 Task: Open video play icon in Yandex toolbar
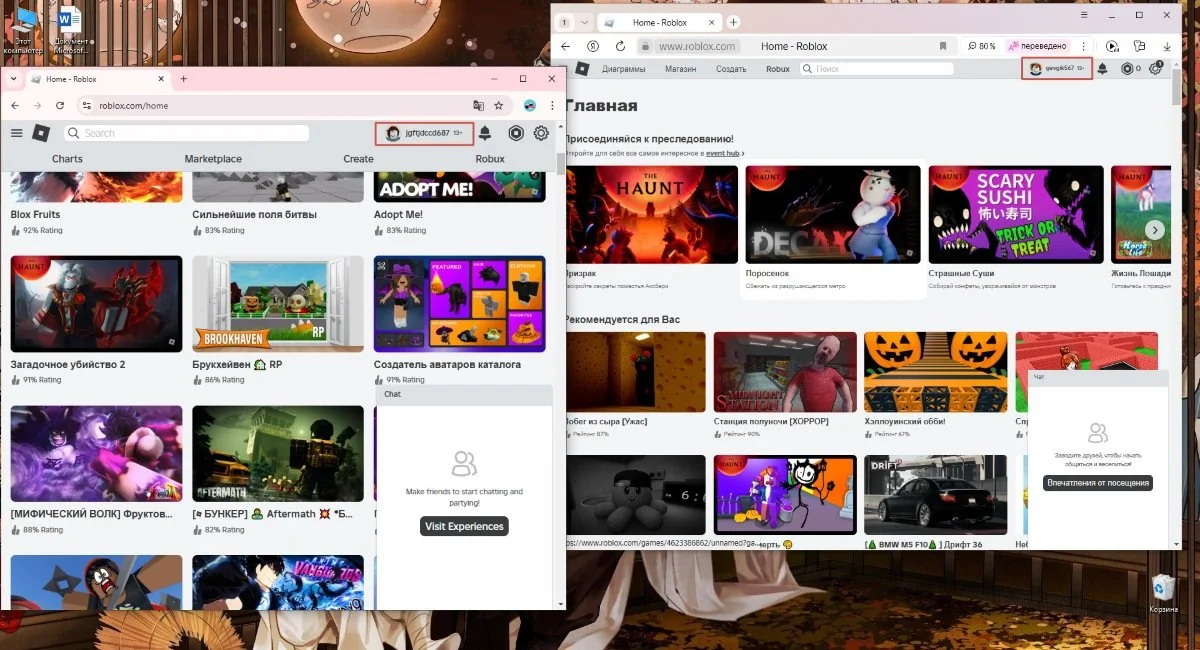click(x=1112, y=46)
